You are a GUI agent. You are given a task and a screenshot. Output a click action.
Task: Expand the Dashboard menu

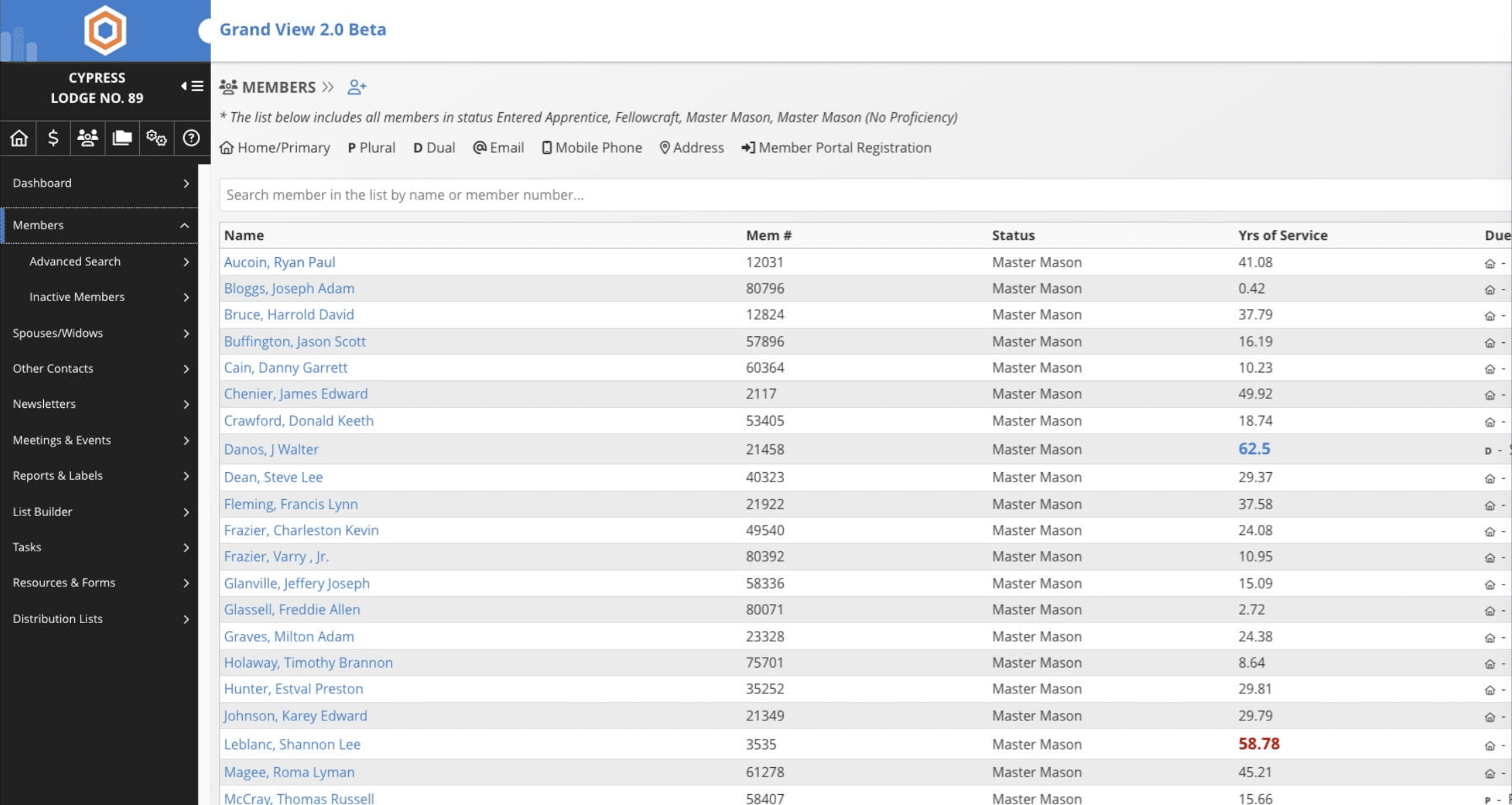pos(99,183)
